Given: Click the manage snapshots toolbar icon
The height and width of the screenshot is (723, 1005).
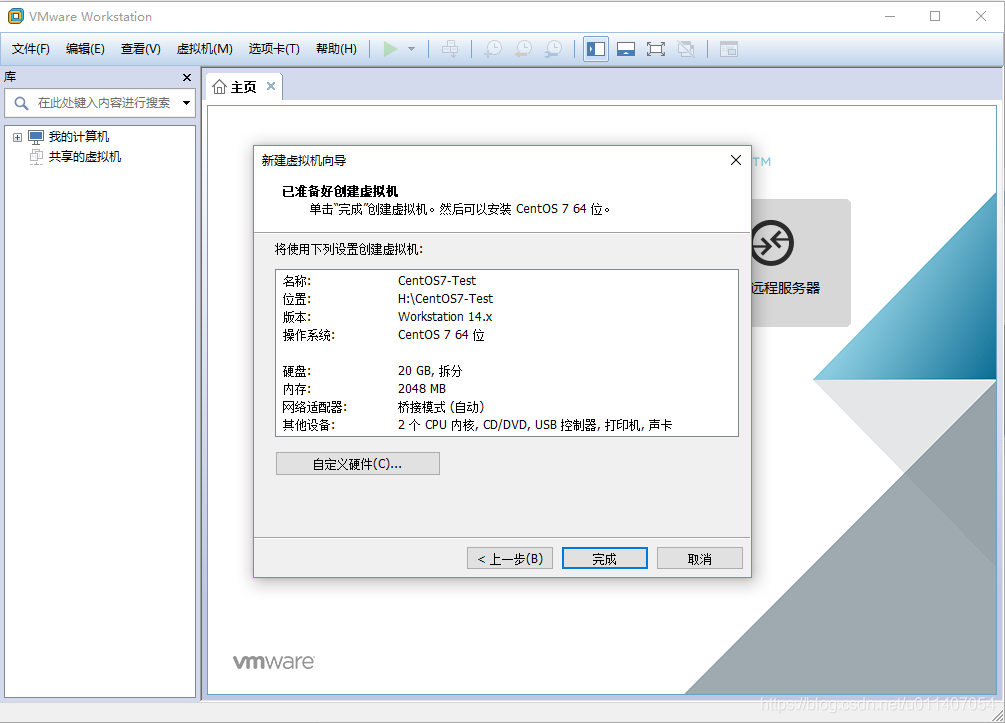Looking at the screenshot, I should (x=553, y=49).
